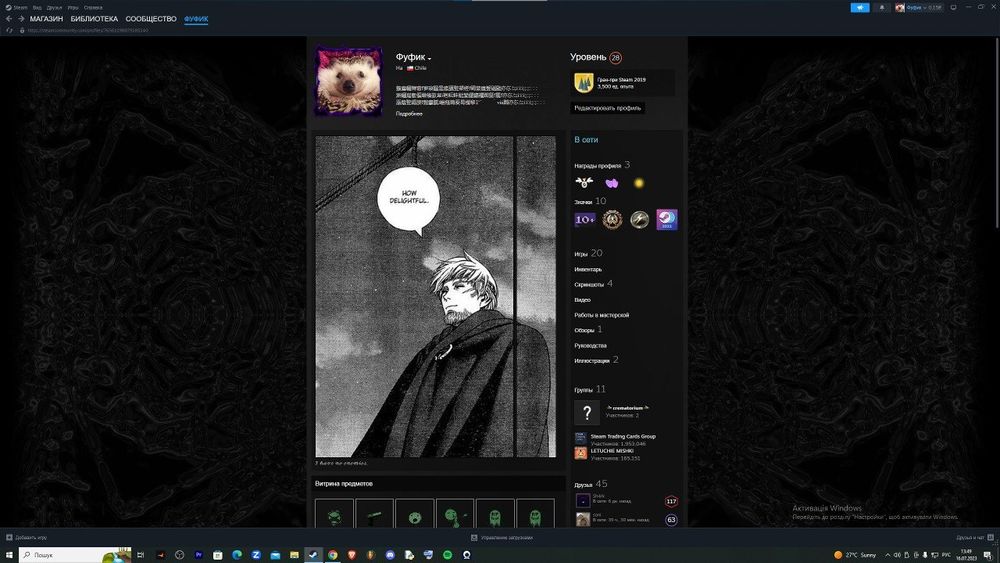Open Работы в мастерской link
This screenshot has height=563, width=1000.
click(x=601, y=315)
